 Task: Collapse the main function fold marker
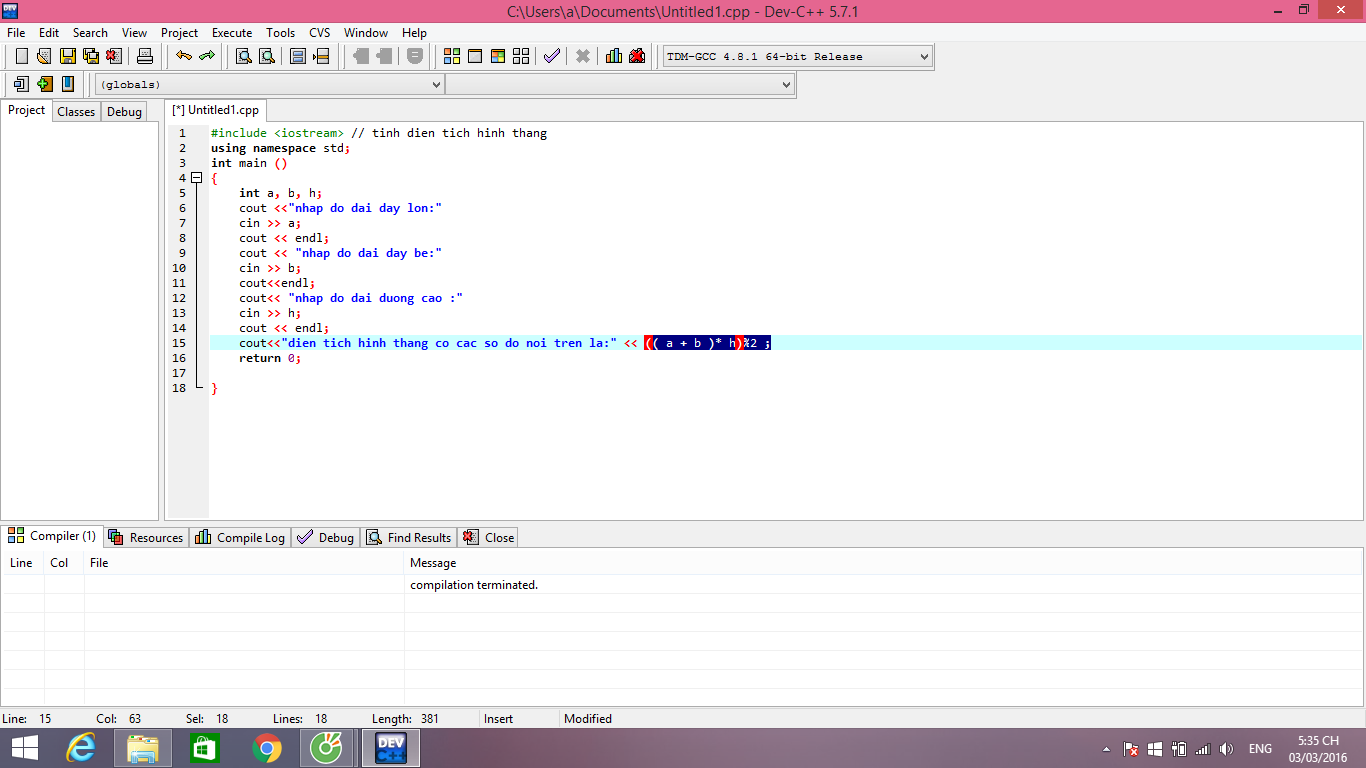click(196, 178)
